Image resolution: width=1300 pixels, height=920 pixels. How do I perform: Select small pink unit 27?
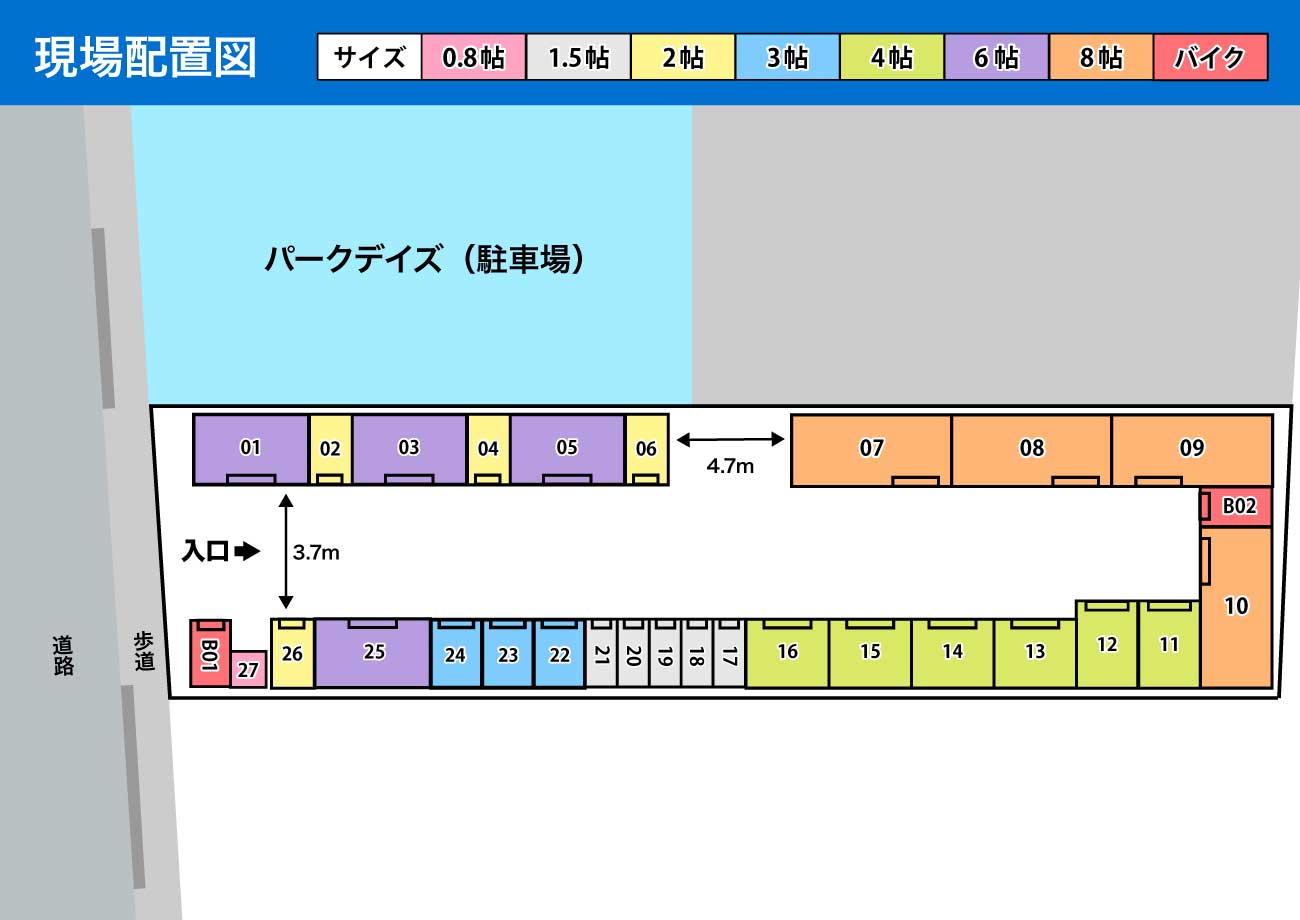coord(248,670)
